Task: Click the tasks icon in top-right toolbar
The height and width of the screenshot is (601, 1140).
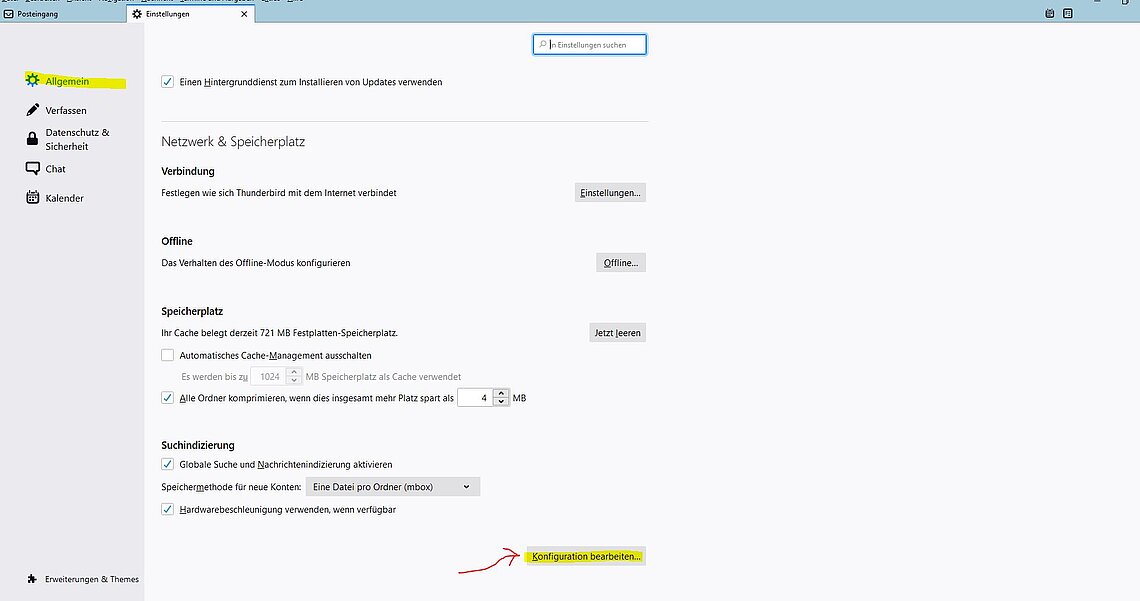Action: [1068, 14]
